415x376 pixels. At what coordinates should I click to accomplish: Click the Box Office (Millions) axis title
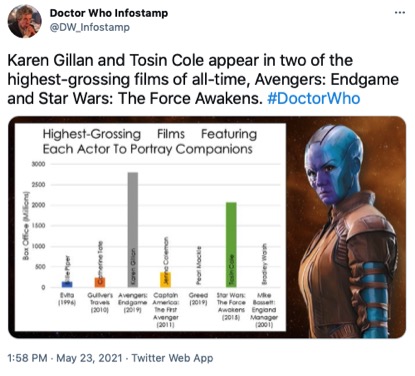[26, 225]
